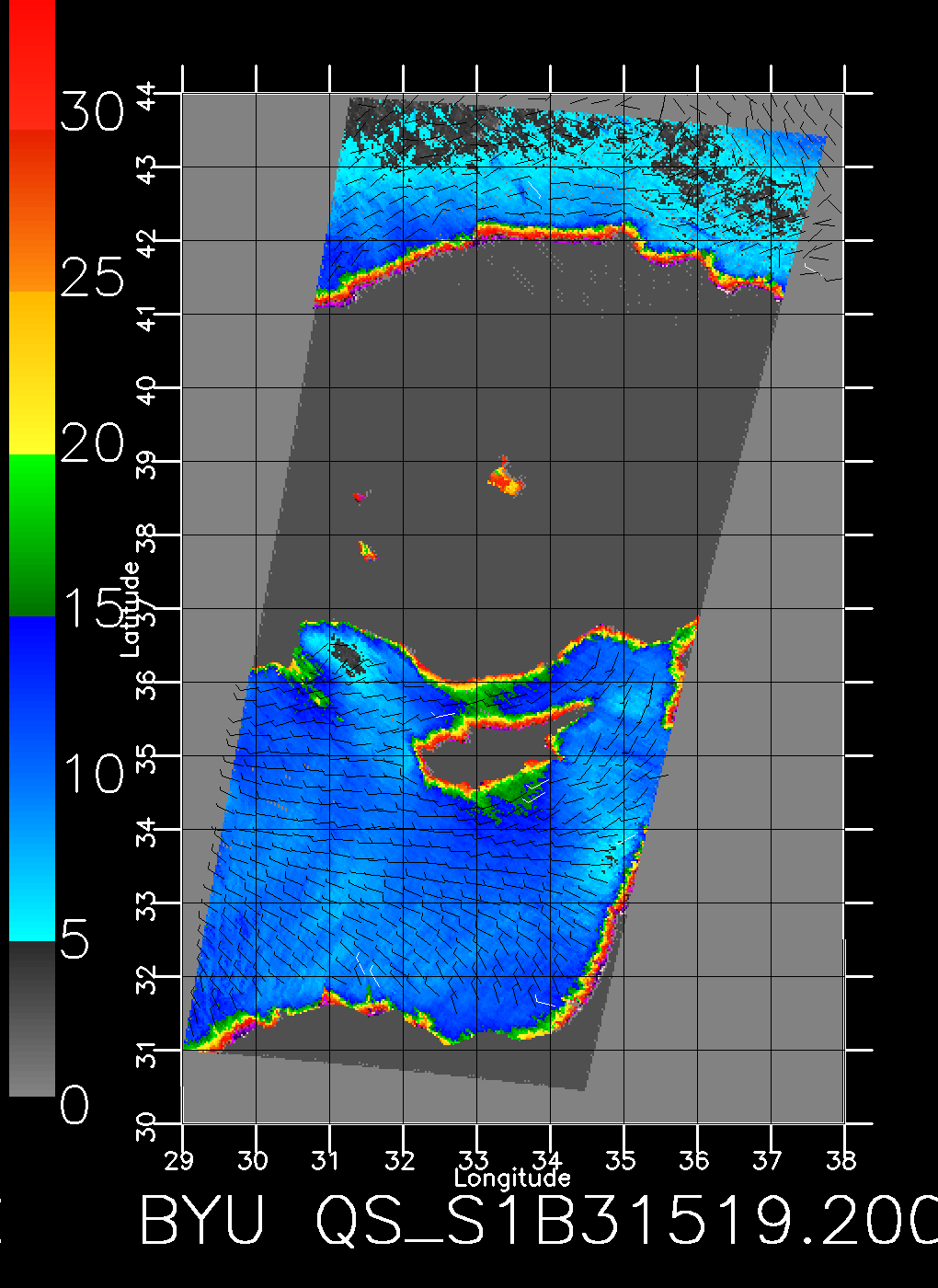Select the large color scale label "30" near the top
This screenshot has height=1288, width=938.
(x=92, y=112)
